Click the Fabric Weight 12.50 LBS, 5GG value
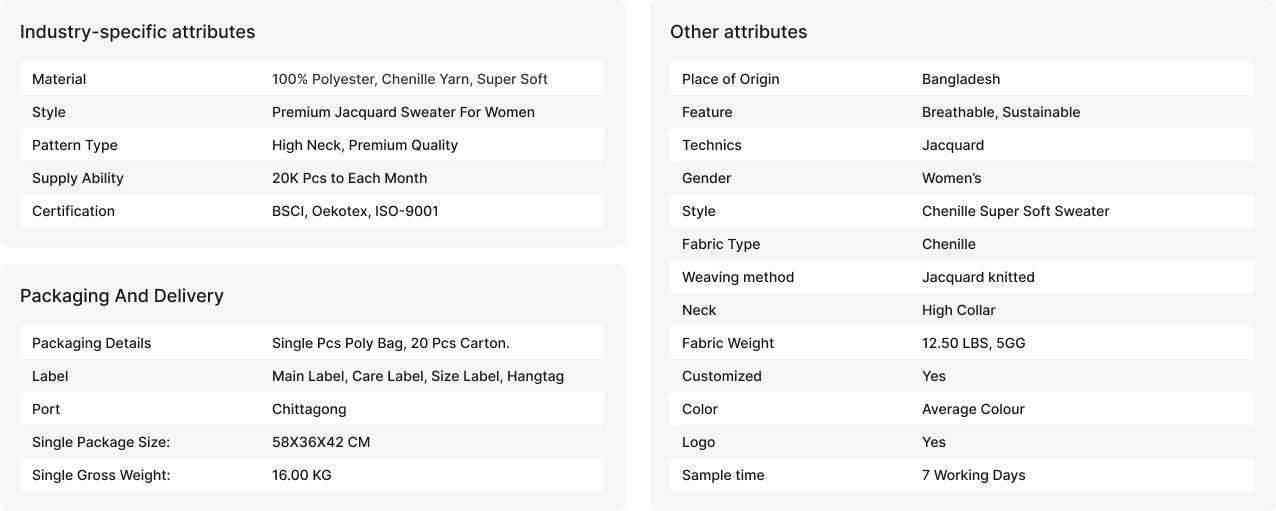The width and height of the screenshot is (1276, 511). [x=973, y=343]
